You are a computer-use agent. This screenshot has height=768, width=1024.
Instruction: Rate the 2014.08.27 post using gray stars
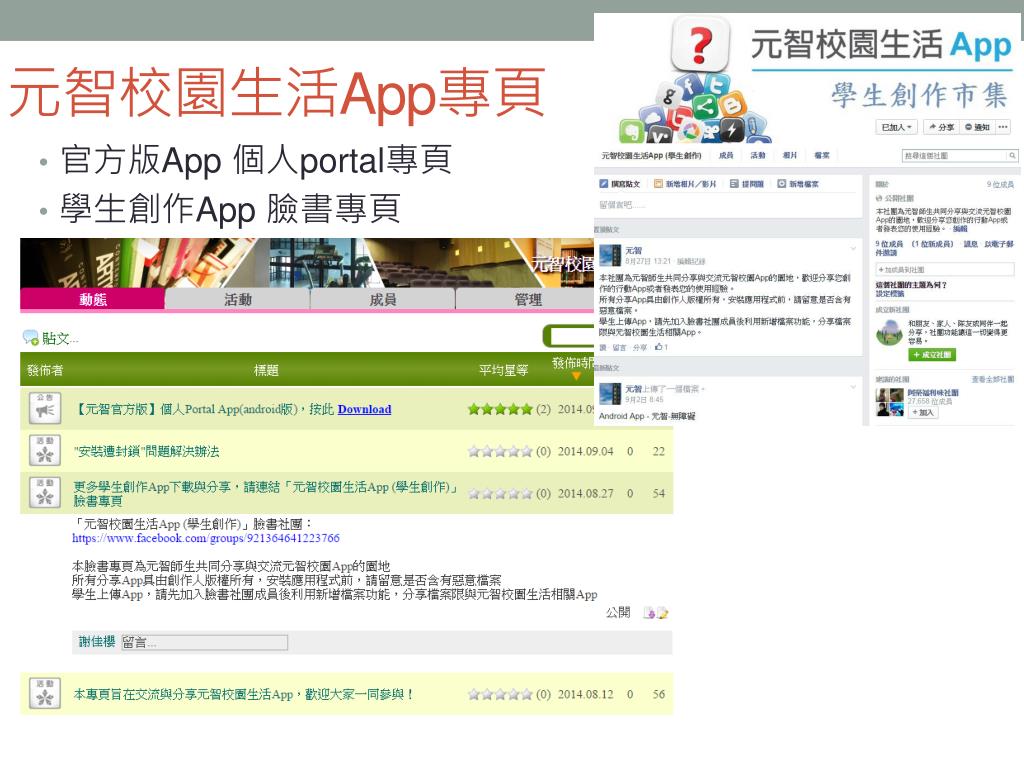pyautogui.click(x=500, y=493)
